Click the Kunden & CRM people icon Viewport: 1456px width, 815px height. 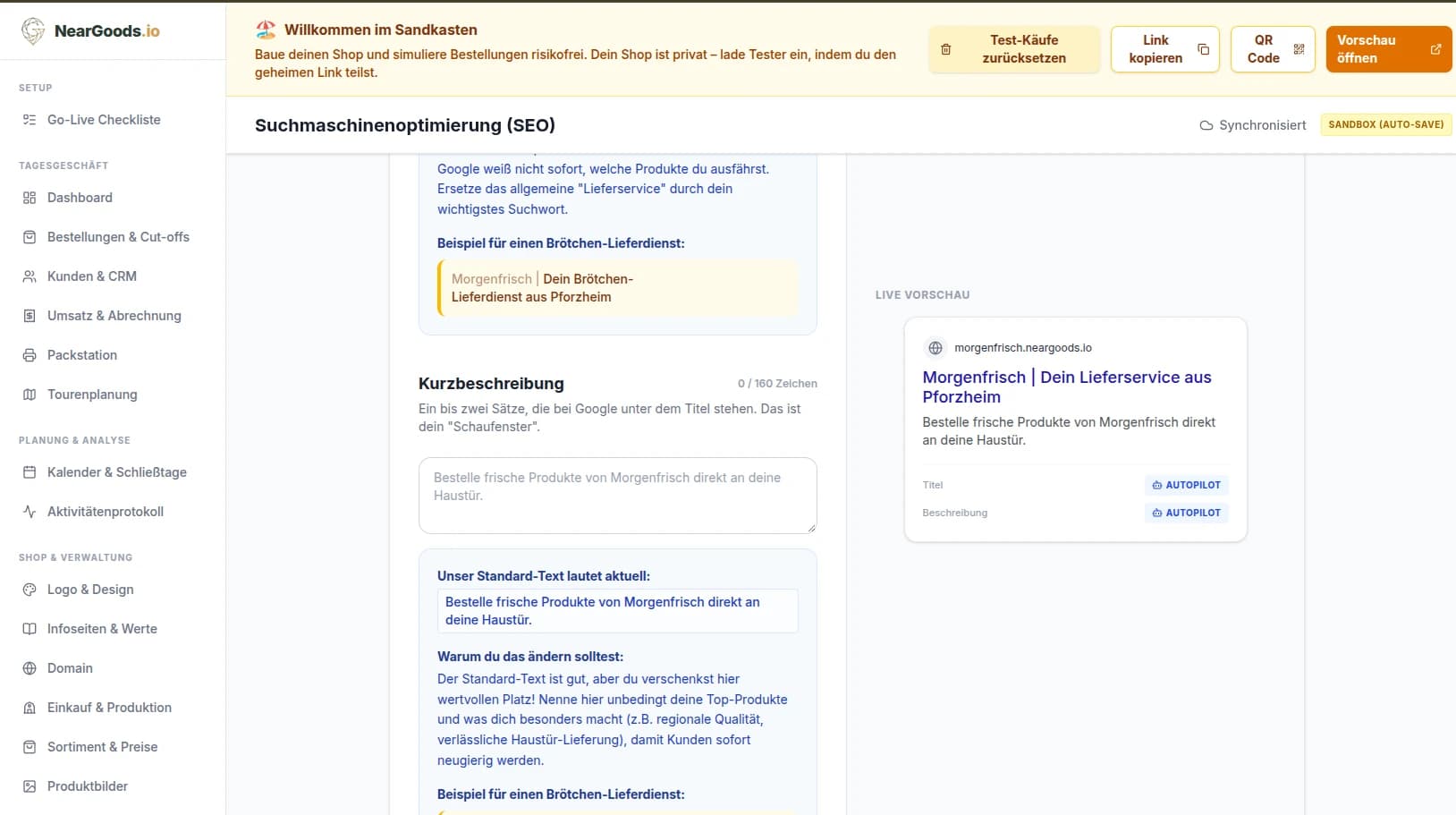[30, 276]
